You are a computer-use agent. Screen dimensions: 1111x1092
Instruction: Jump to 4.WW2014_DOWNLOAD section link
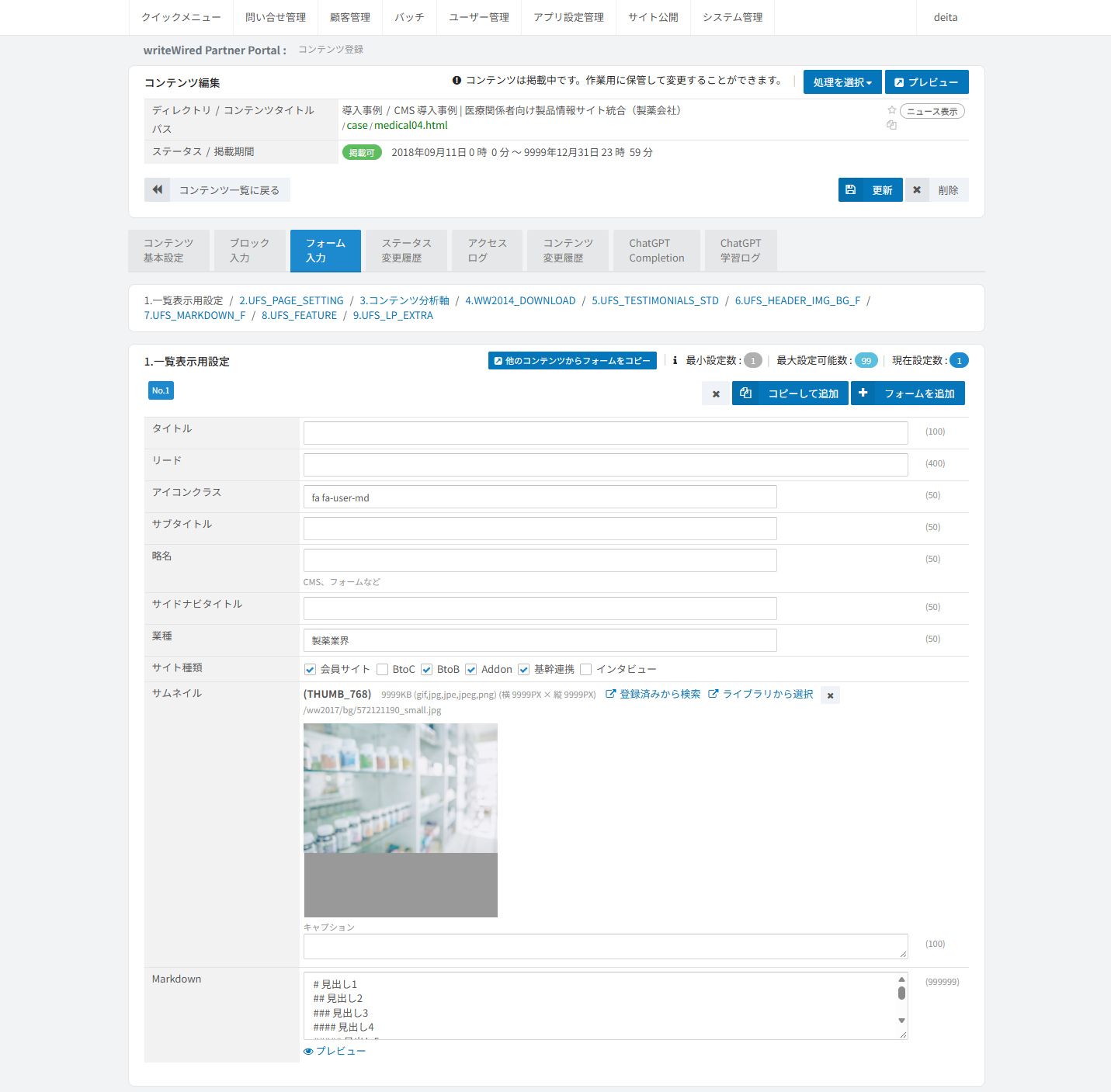520,300
